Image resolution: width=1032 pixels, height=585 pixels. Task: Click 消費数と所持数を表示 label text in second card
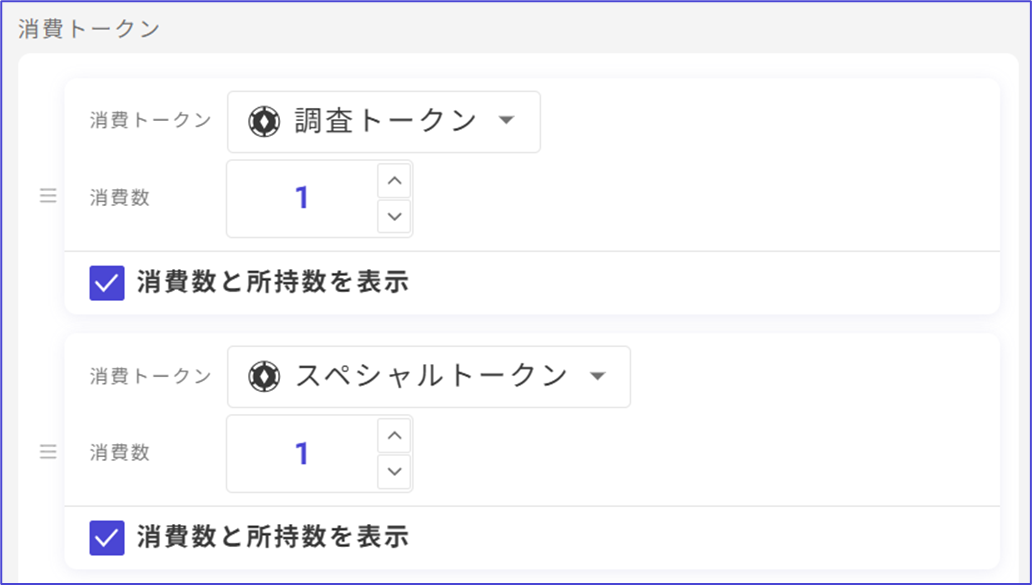click(x=273, y=538)
